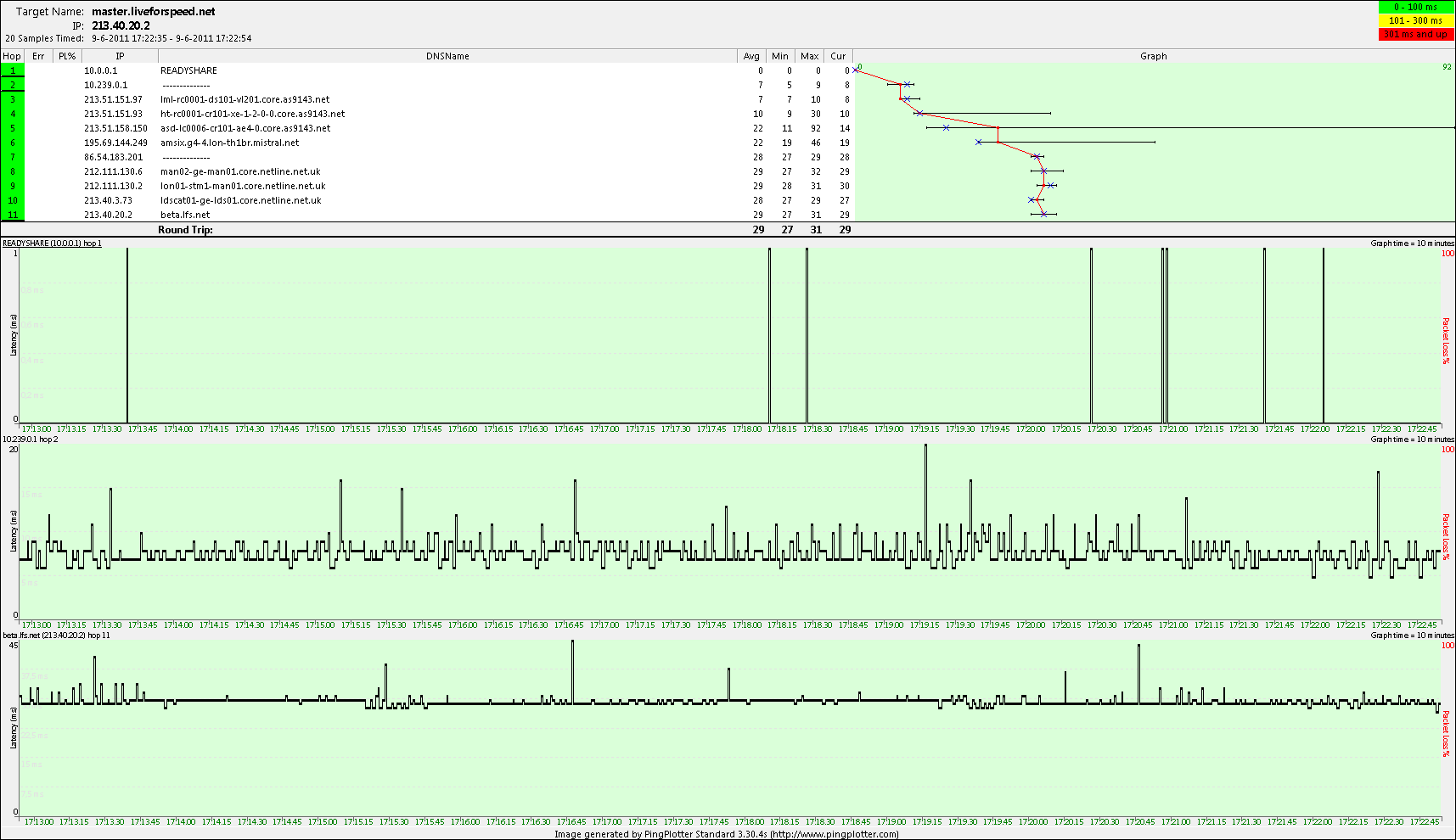Select DNS name man02-ge-man01.core.netline.net.uk
The image size is (1456, 840).
pos(240,171)
